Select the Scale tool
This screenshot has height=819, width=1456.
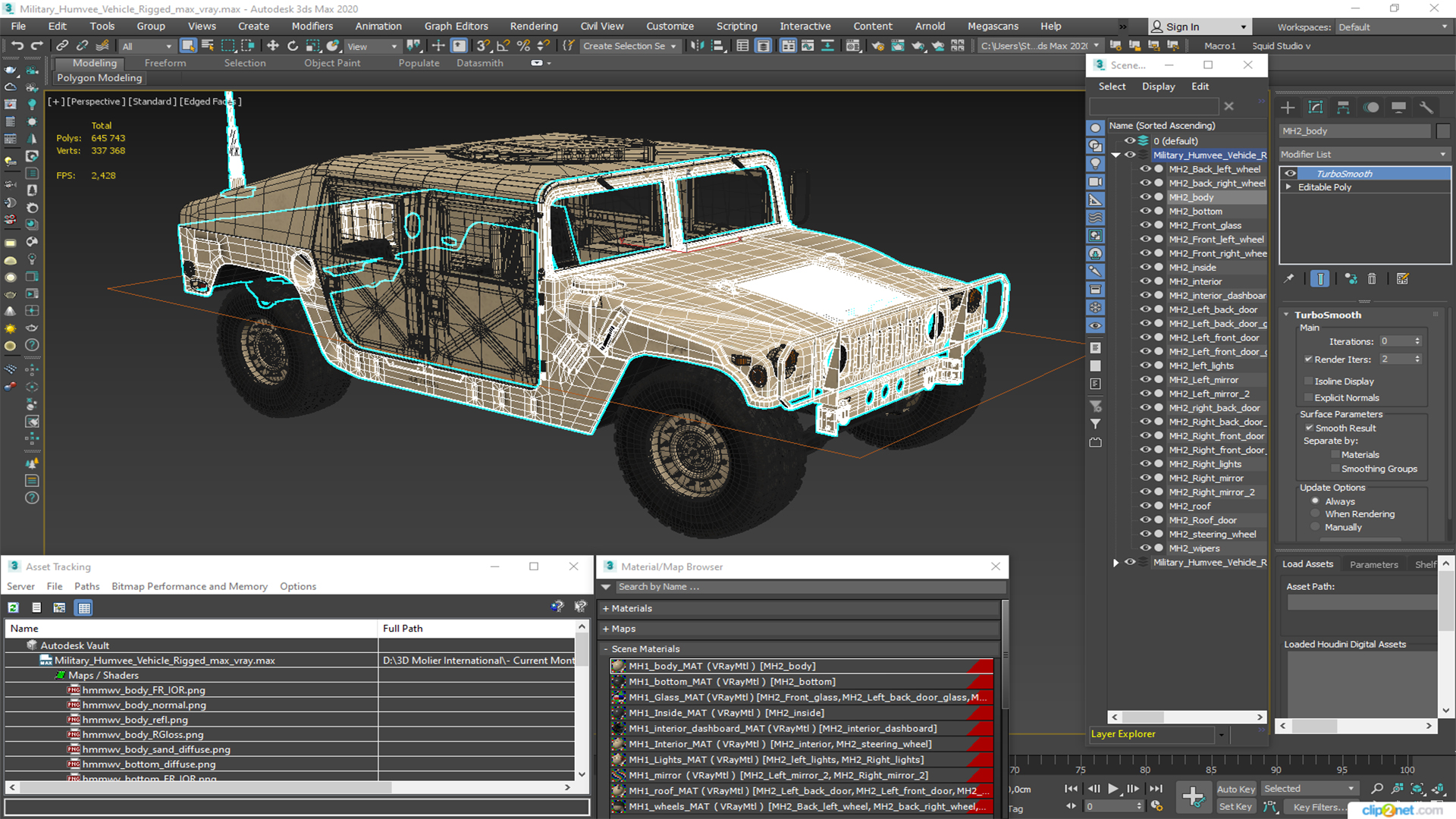[x=312, y=46]
